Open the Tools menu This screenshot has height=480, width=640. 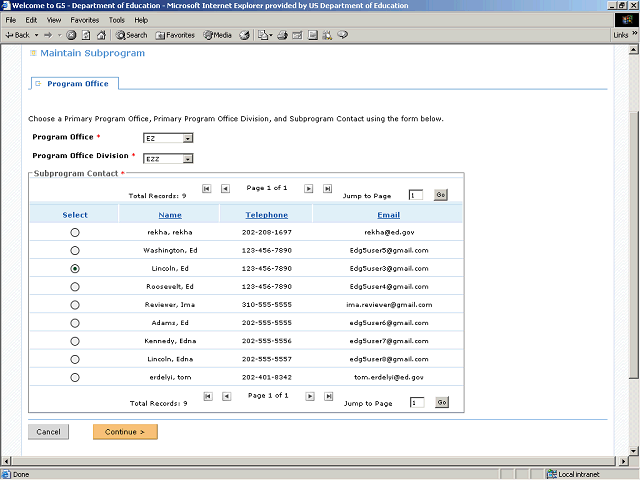coord(117,20)
